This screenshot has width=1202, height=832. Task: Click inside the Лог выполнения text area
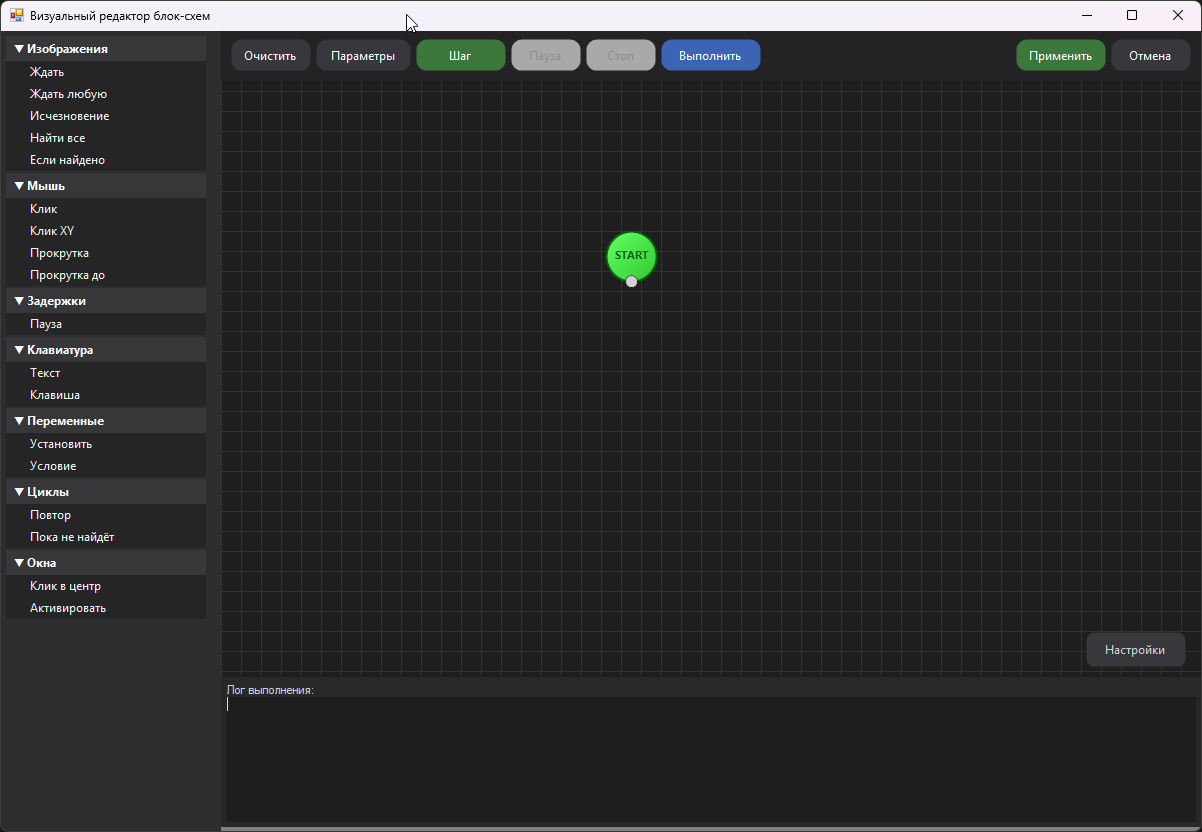(710, 758)
